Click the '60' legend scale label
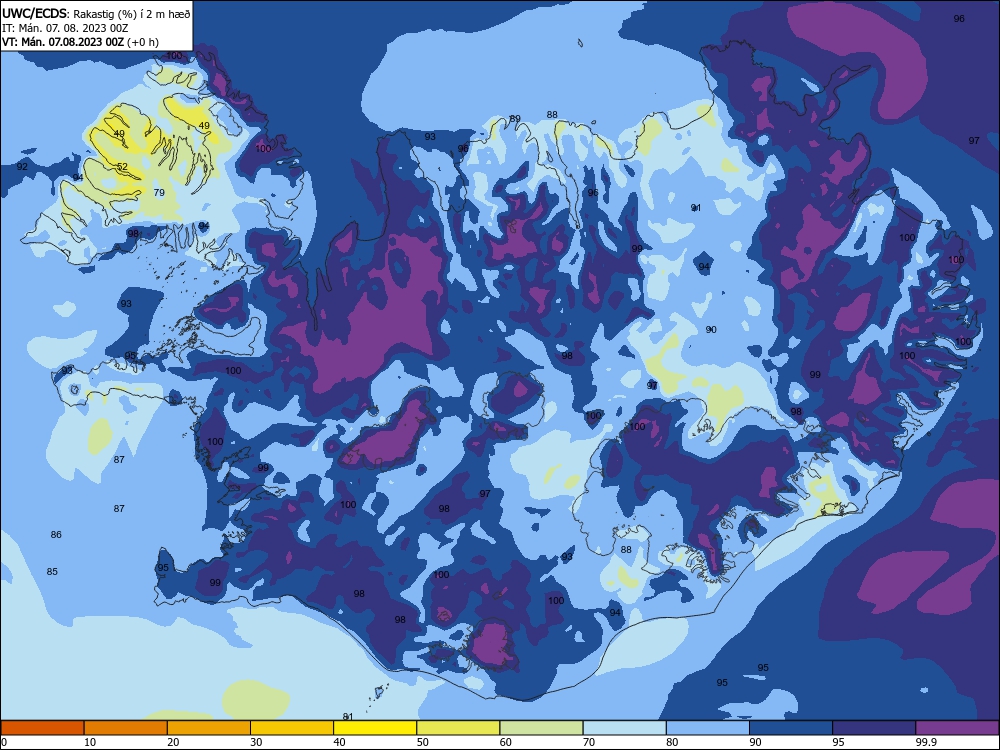The width and height of the screenshot is (1000, 750). click(x=506, y=742)
